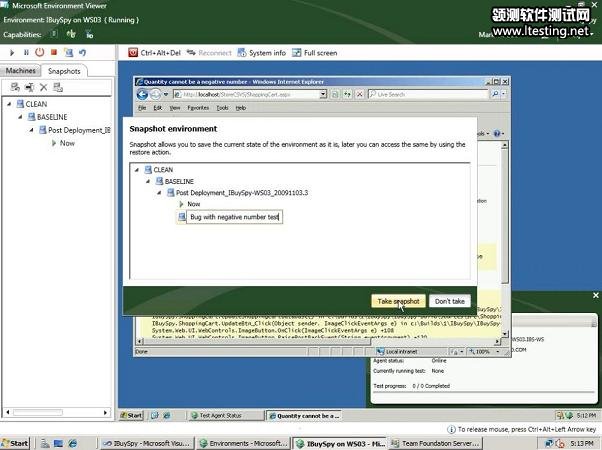This screenshot has height=450, width=602.
Task: Select the Now item in dialog tree
Action: 193,204
